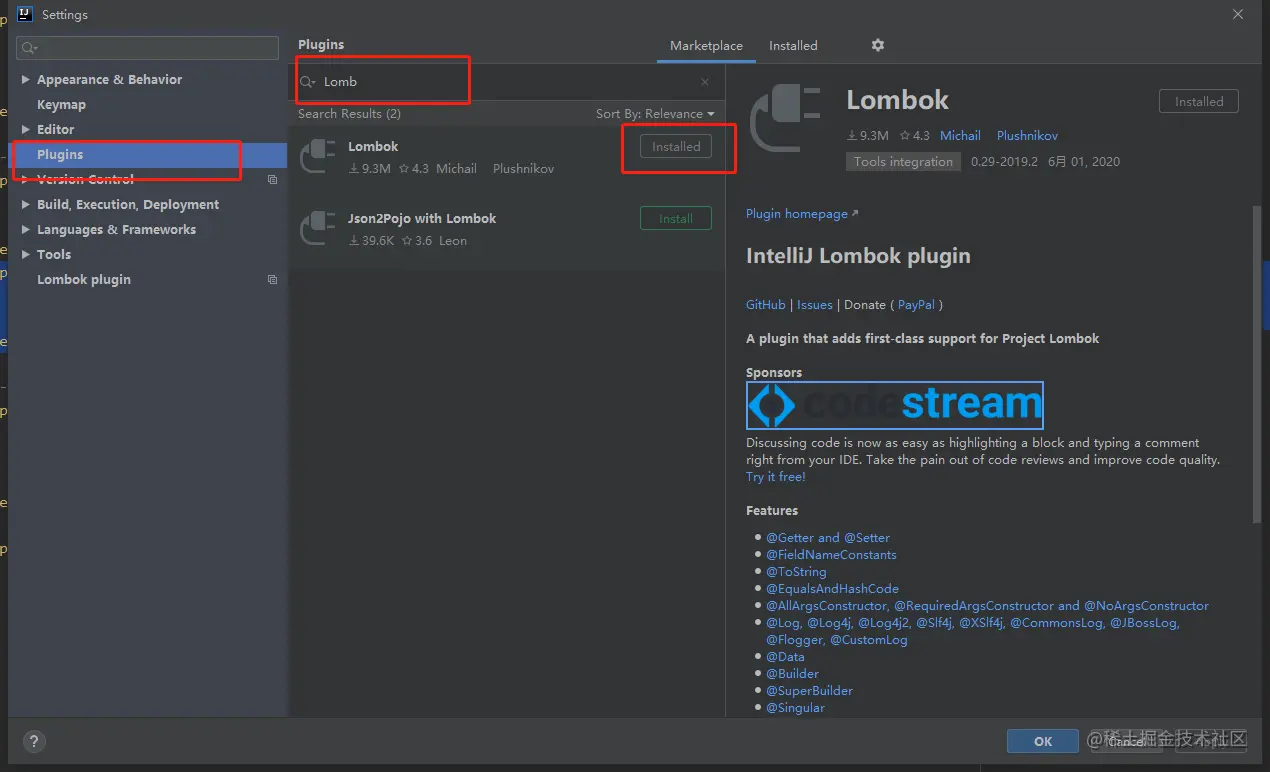The width and height of the screenshot is (1270, 772).
Task: Click the IntelliJ logo in title bar
Action: click(26, 14)
